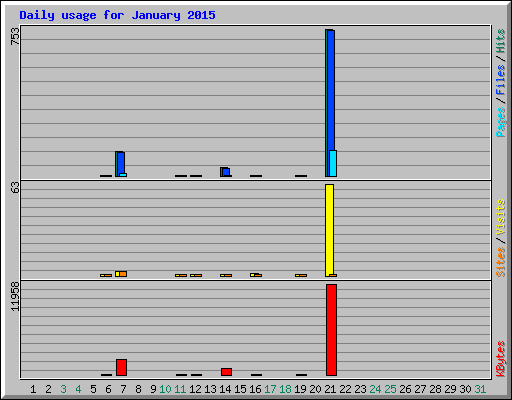Screen dimensions: 512x400
Task: Click day 2 on the x-axis
Action: (48, 389)
